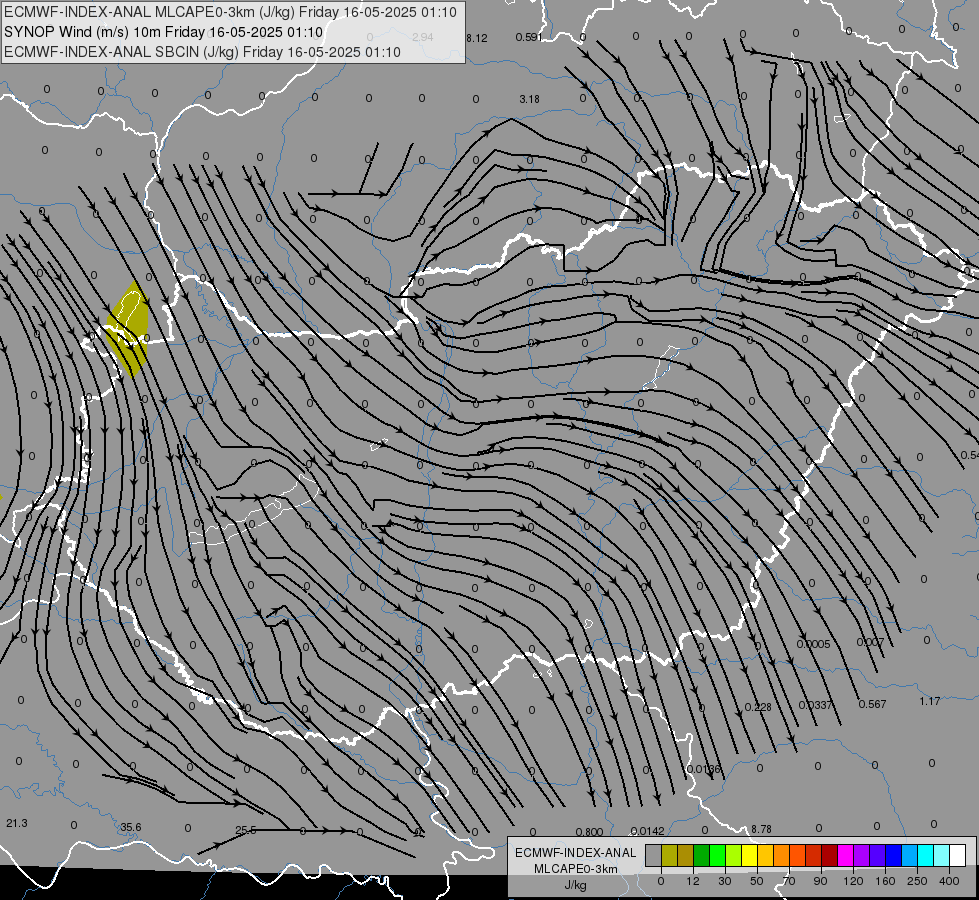Click the legend tick label 250
Screen dimensions: 979x900
pyautogui.click(x=917, y=881)
